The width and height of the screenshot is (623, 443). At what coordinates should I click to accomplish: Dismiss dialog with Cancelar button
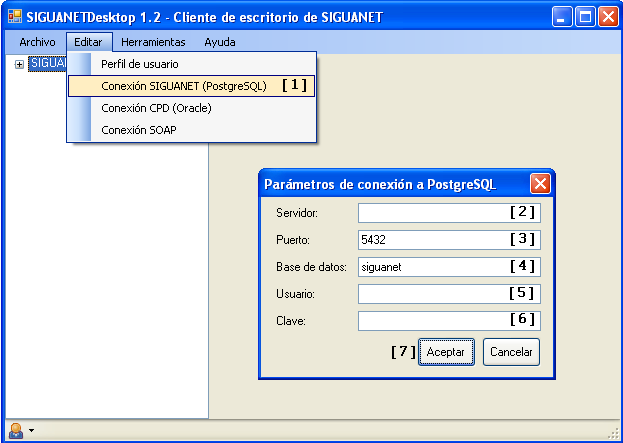click(511, 352)
